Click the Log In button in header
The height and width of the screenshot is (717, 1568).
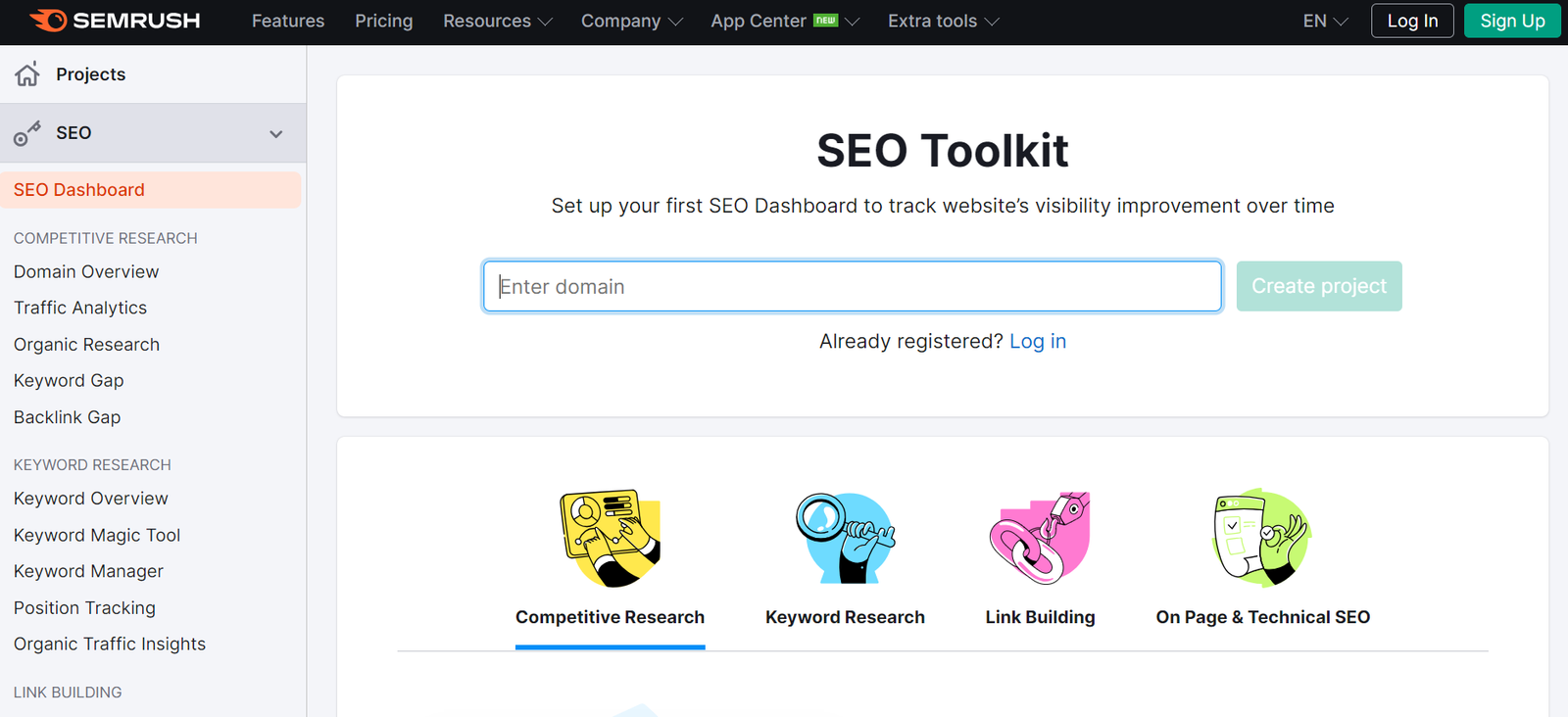pyautogui.click(x=1412, y=21)
